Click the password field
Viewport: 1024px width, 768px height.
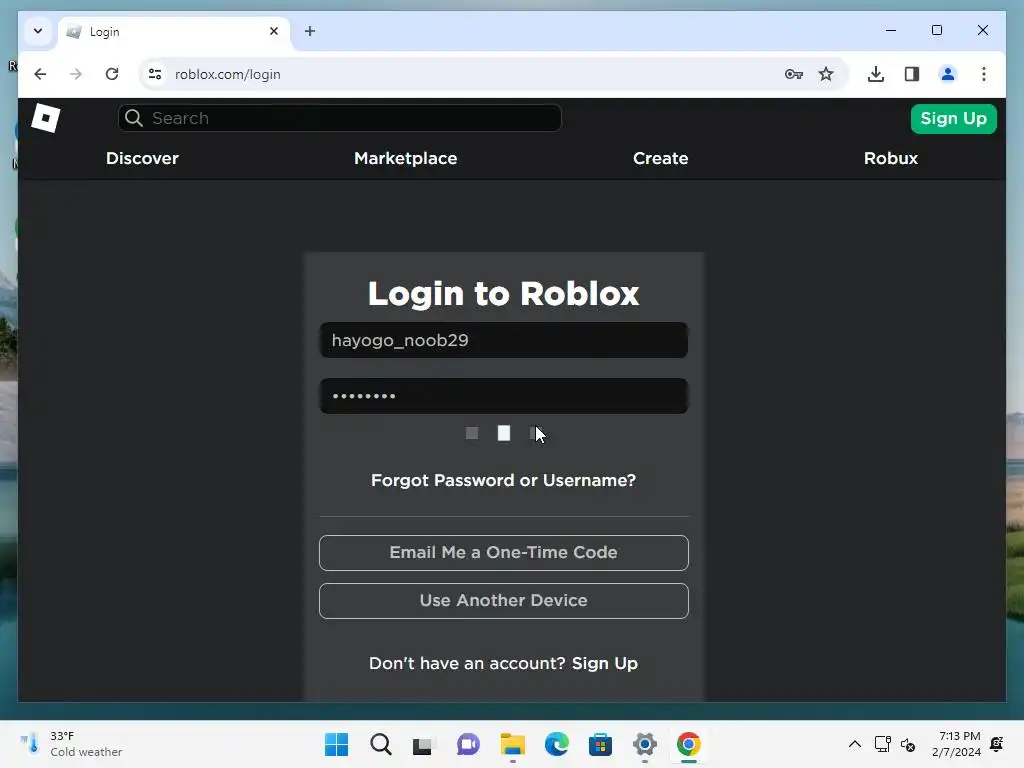(x=504, y=396)
